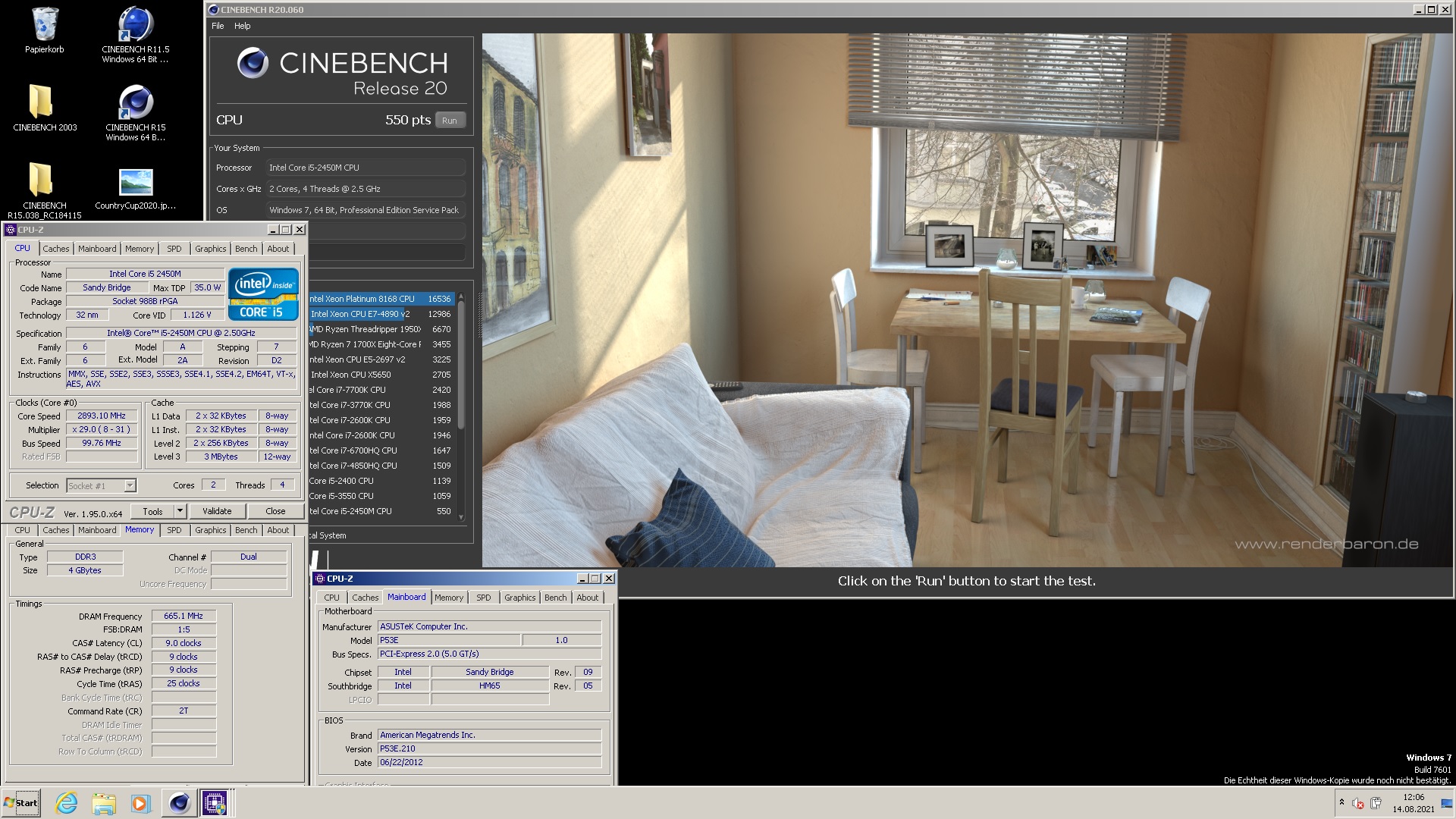This screenshot has width=1456, height=819.
Task: Click the Processor field Intel Core i5-2450M CPU
Action: [366, 168]
